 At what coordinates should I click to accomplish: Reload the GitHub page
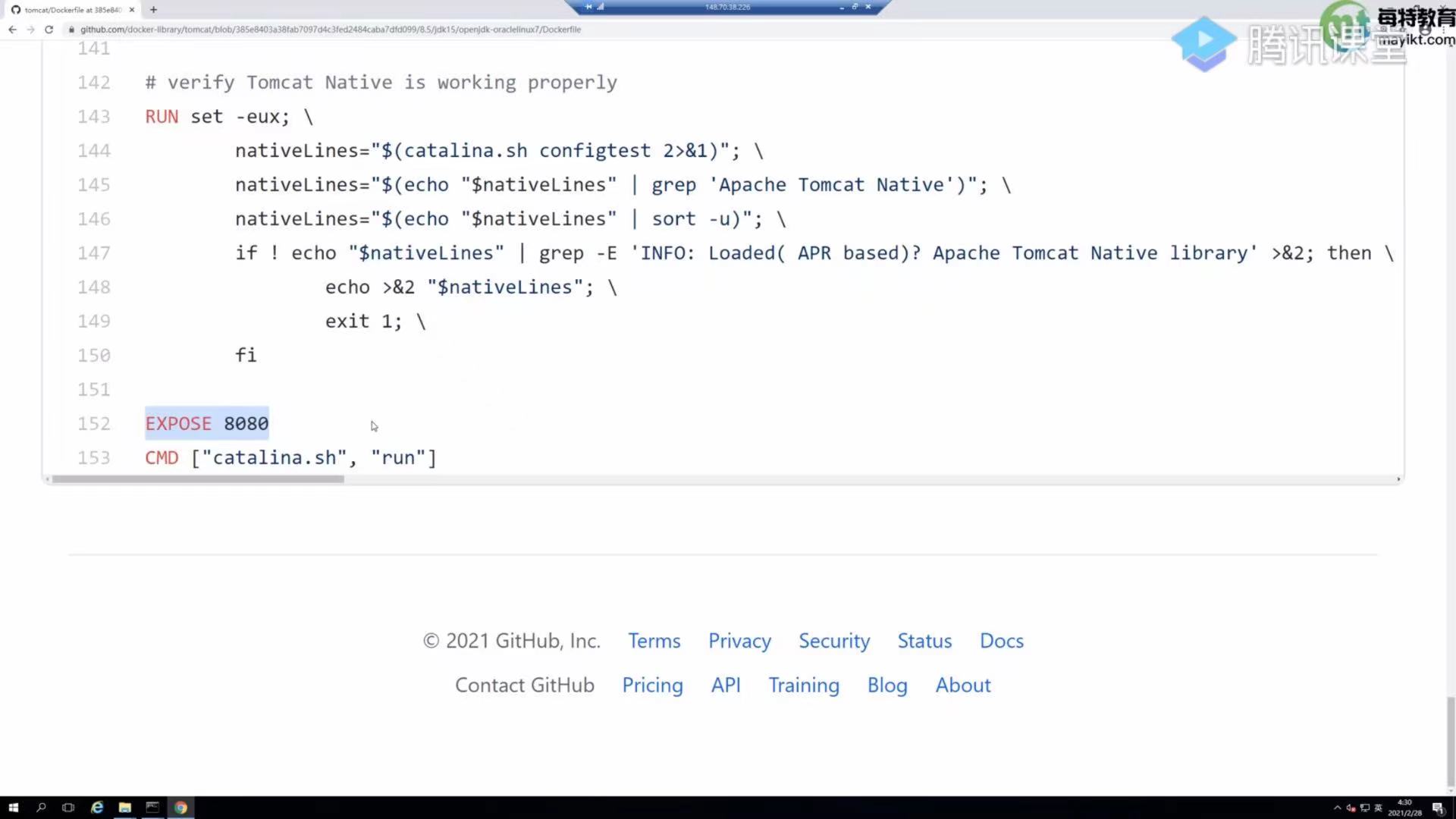[x=49, y=30]
